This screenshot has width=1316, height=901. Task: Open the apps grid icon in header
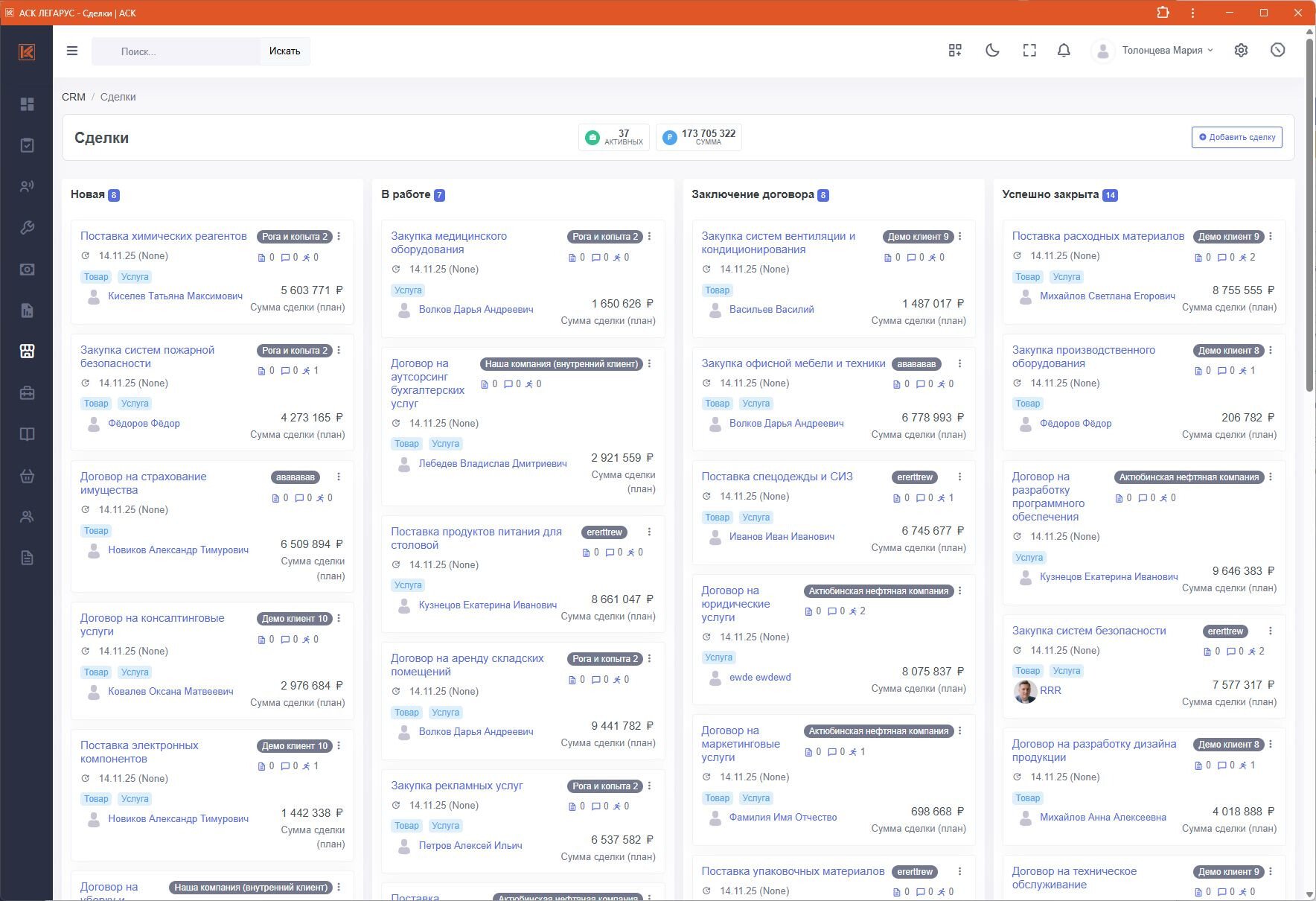click(955, 51)
